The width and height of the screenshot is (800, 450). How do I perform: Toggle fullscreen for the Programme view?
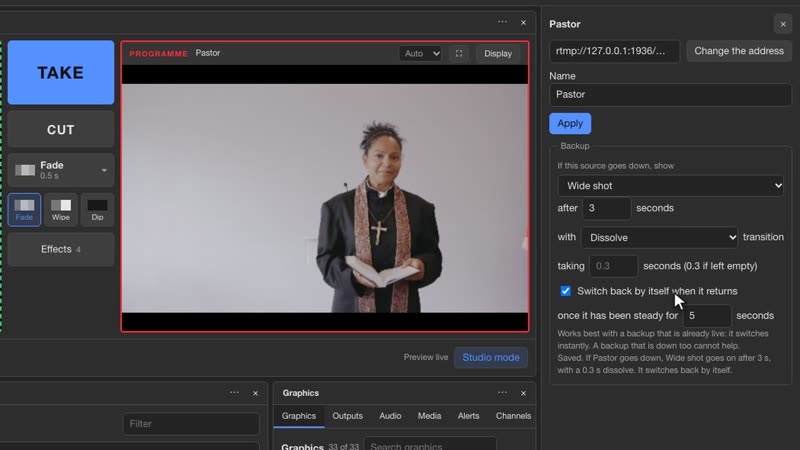[x=459, y=54]
